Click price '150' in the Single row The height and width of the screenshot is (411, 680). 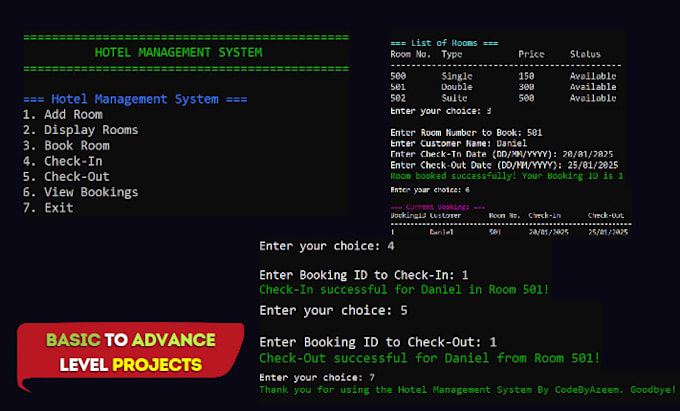pos(526,76)
